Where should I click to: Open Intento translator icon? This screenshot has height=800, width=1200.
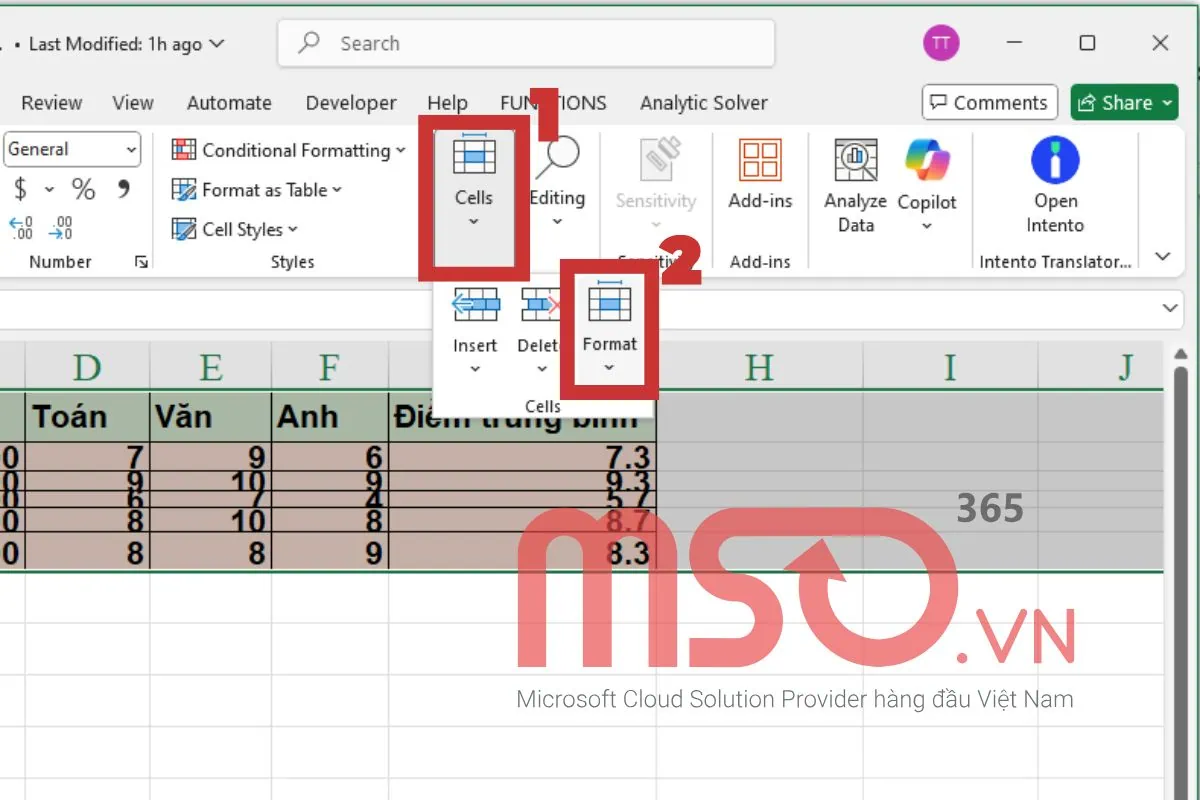pyautogui.click(x=1055, y=160)
